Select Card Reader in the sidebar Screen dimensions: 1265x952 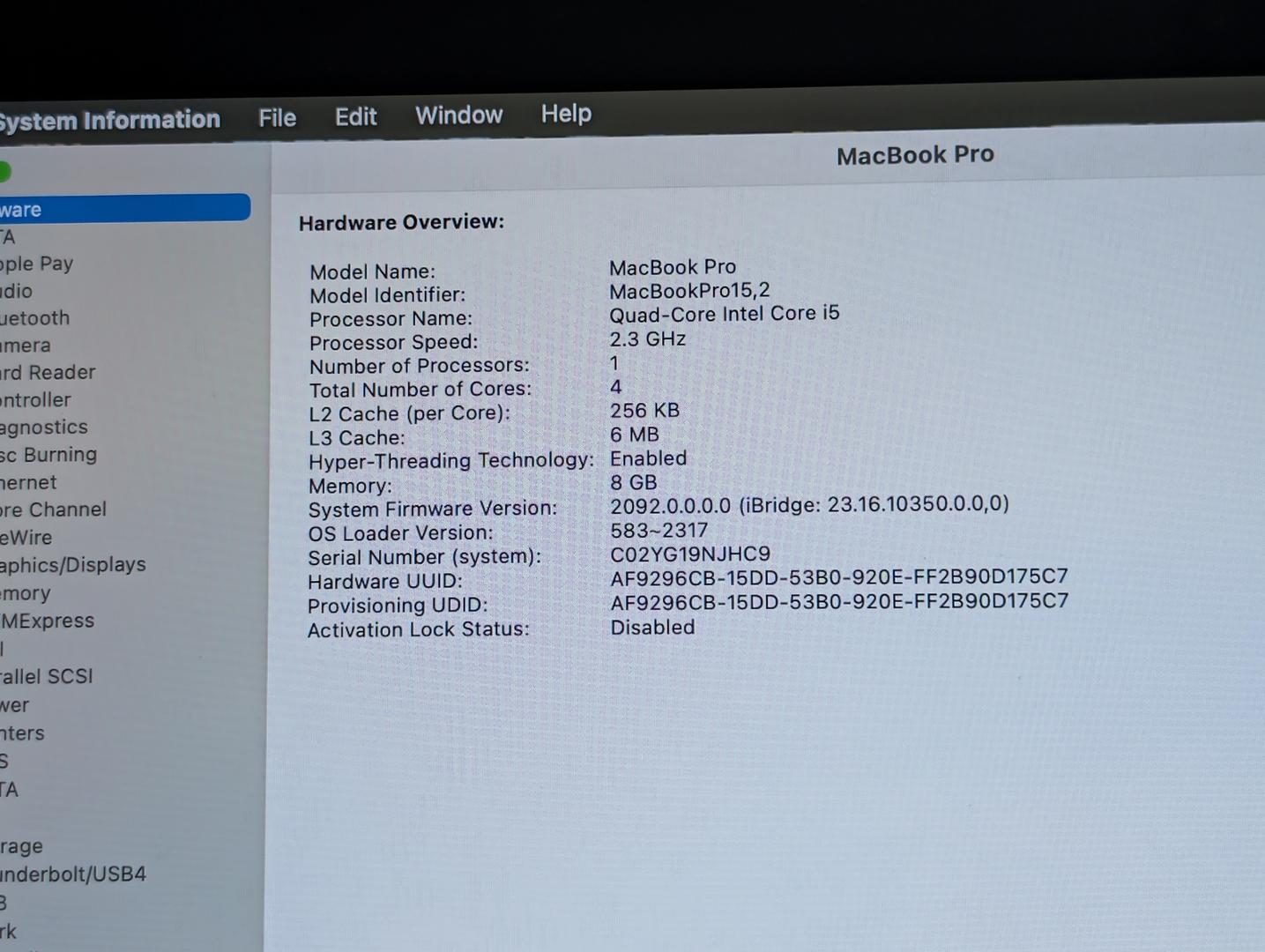click(48, 373)
